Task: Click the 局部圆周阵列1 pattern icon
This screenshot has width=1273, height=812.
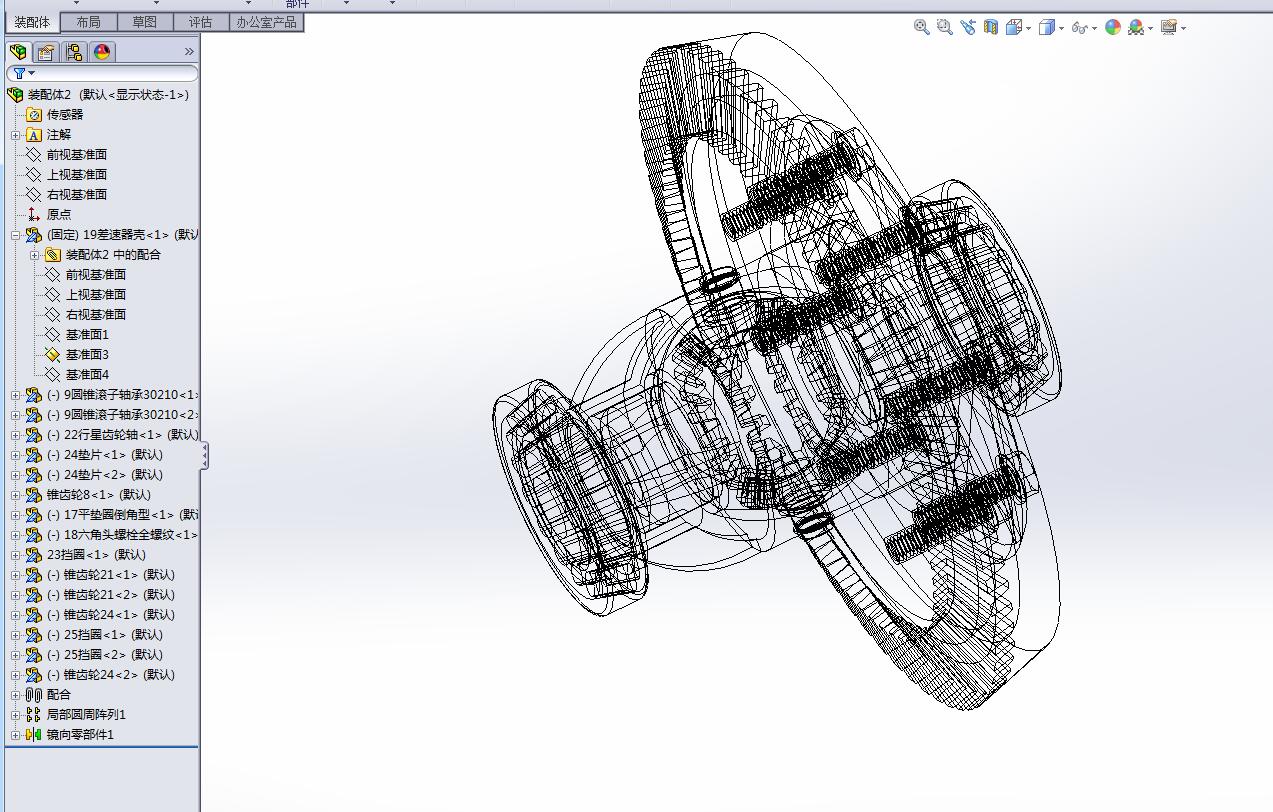Action: pyautogui.click(x=34, y=714)
